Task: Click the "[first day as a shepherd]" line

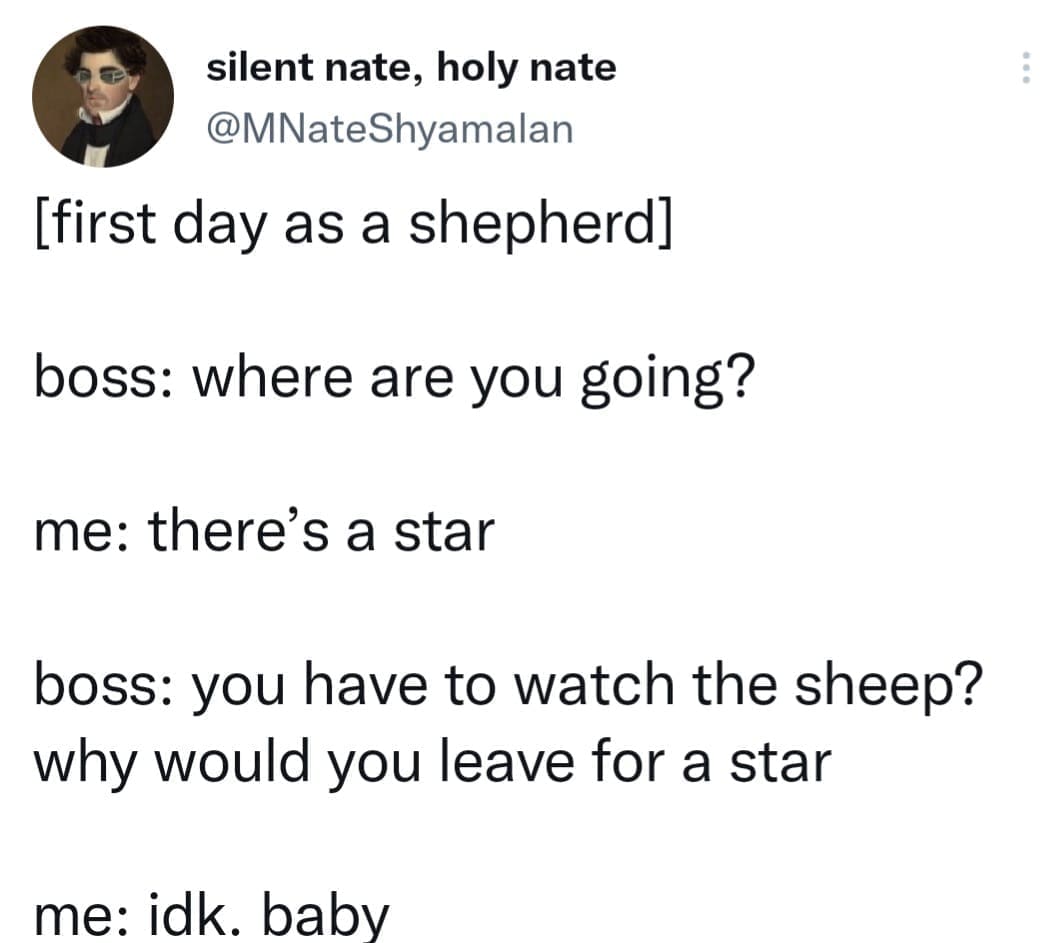Action: click(x=353, y=224)
